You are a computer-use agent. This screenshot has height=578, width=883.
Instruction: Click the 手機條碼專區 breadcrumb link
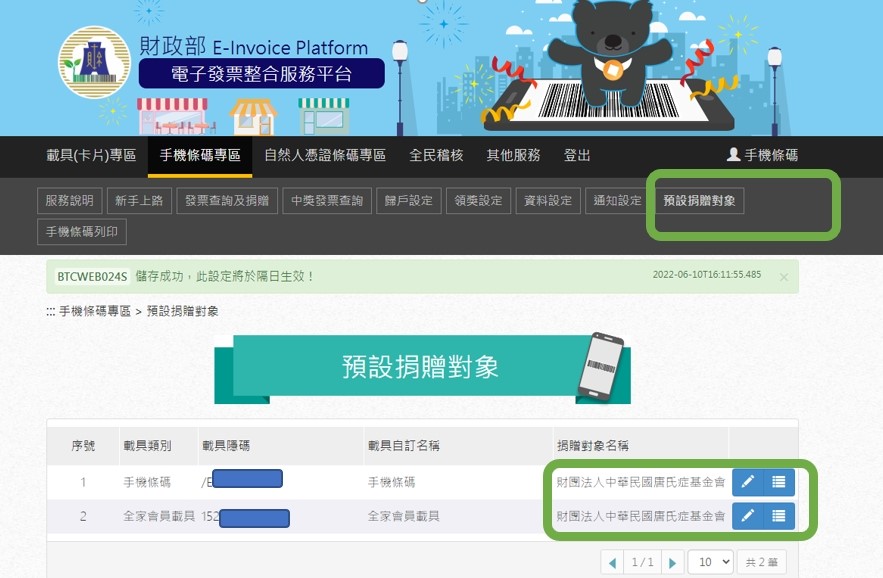95,311
